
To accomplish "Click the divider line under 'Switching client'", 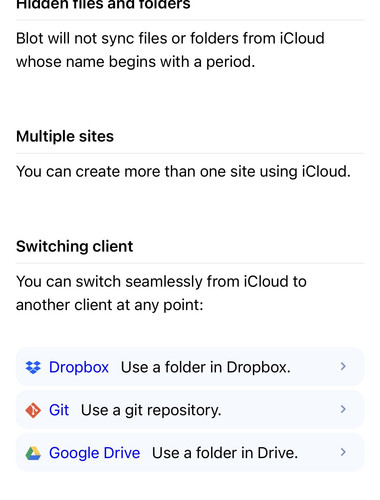I will 190,263.
